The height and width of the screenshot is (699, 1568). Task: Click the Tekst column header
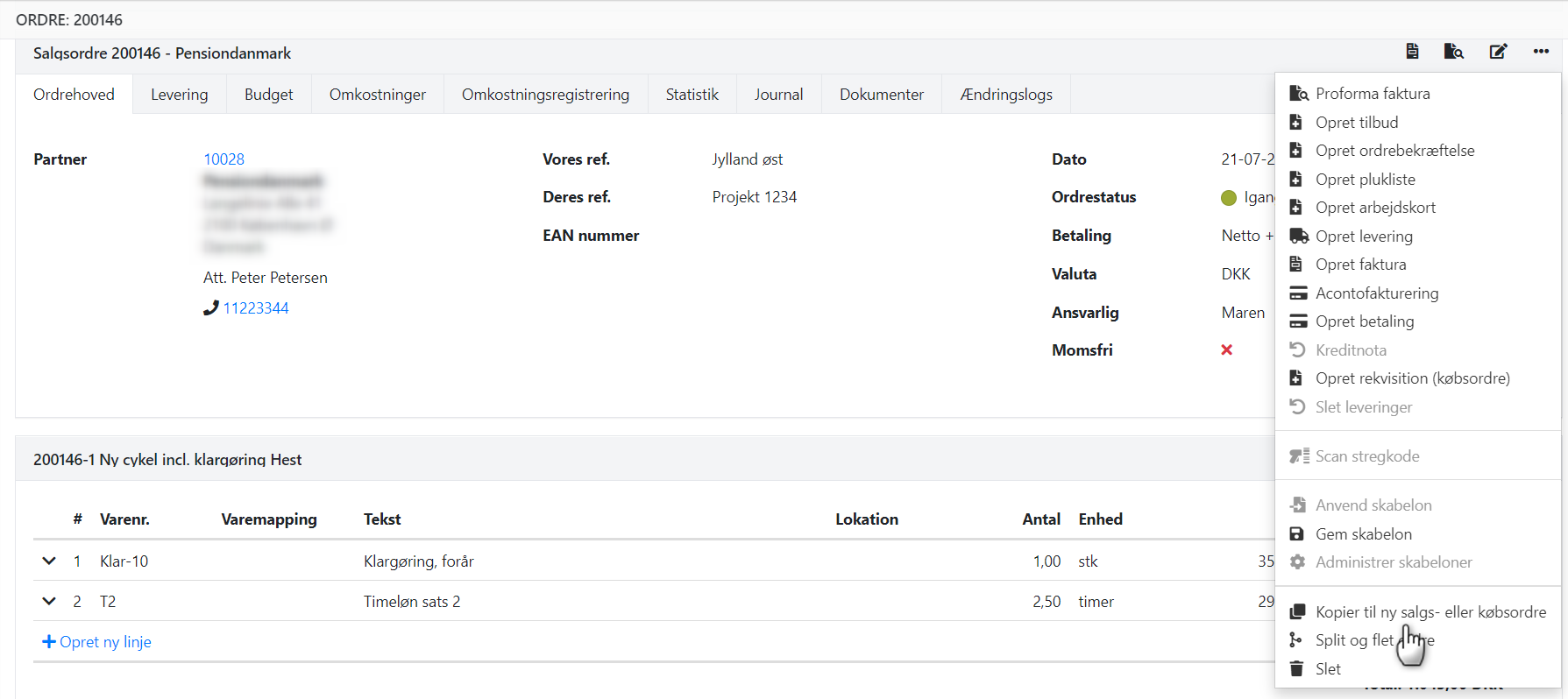[x=382, y=519]
